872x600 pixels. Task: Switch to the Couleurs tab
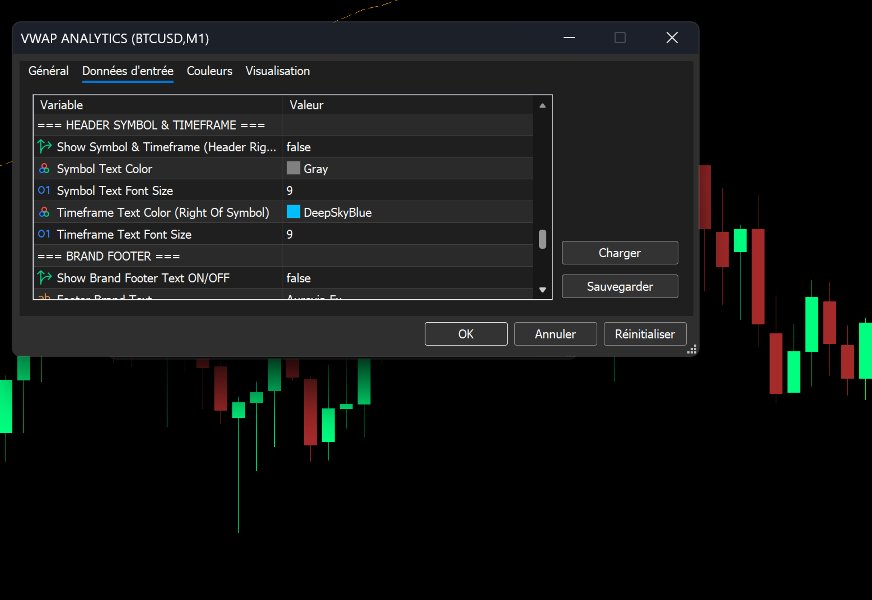click(x=209, y=71)
